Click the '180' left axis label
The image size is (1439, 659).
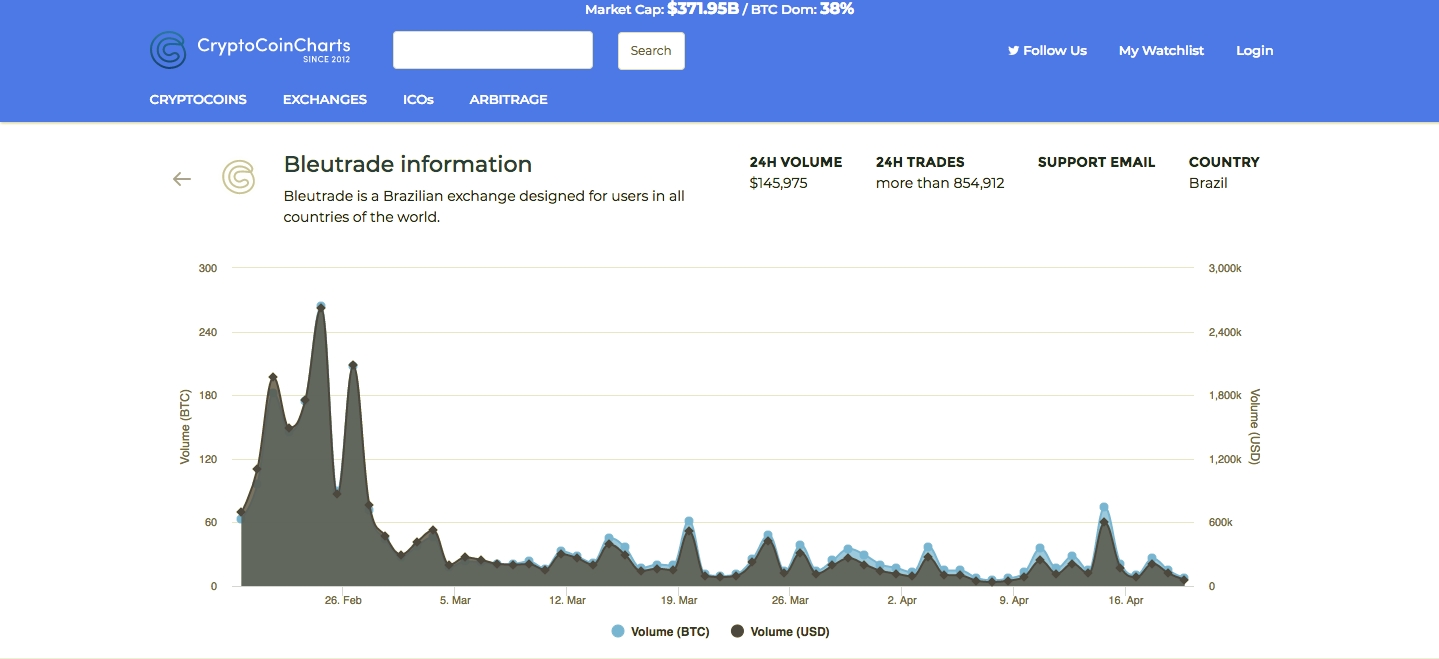(208, 395)
